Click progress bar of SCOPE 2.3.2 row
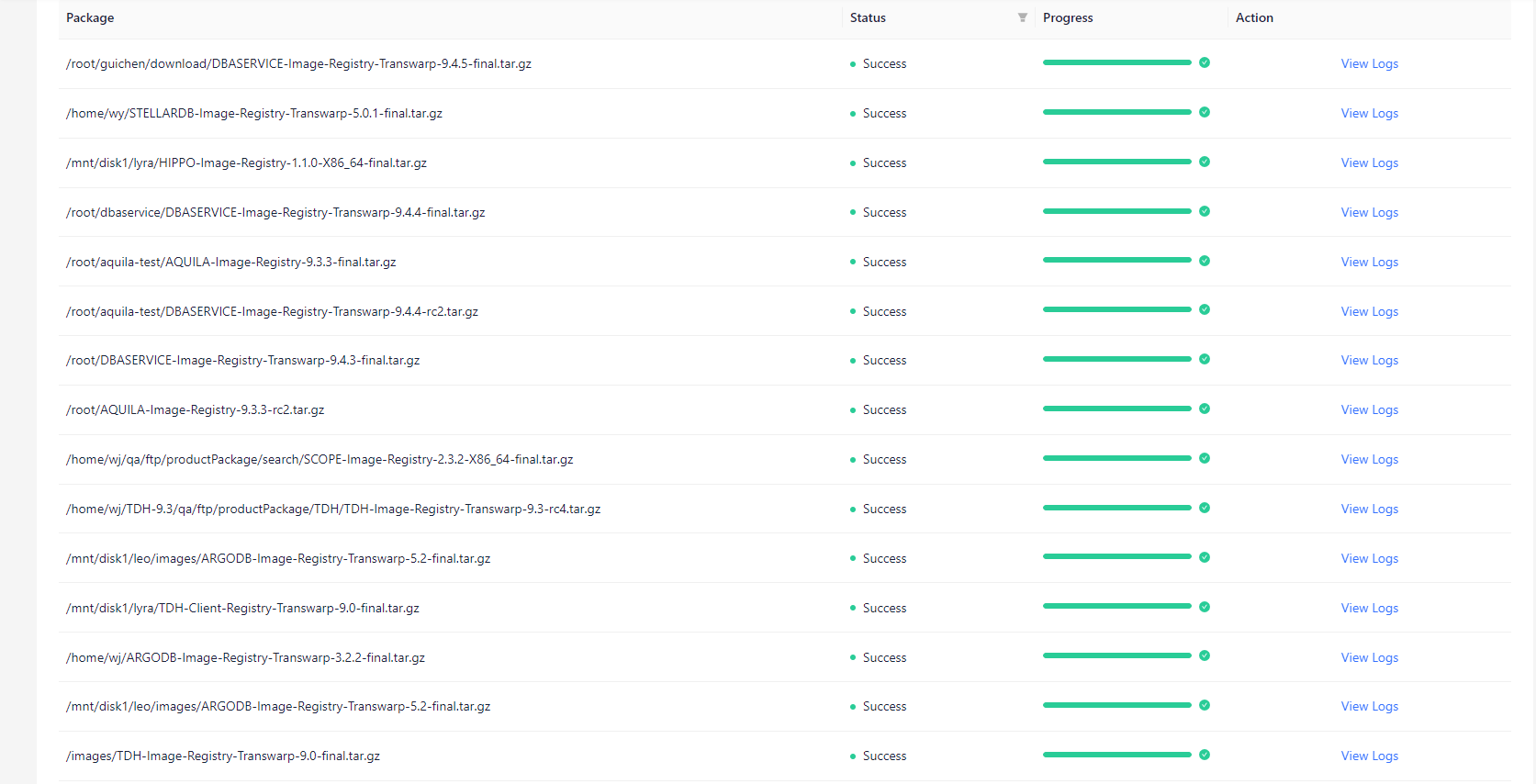 click(1117, 458)
